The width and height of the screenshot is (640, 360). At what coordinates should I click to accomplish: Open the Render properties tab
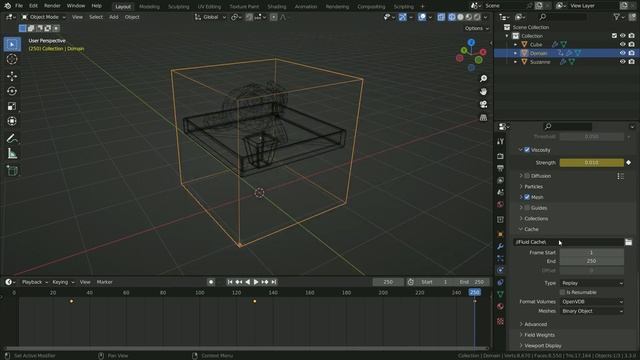(500, 156)
